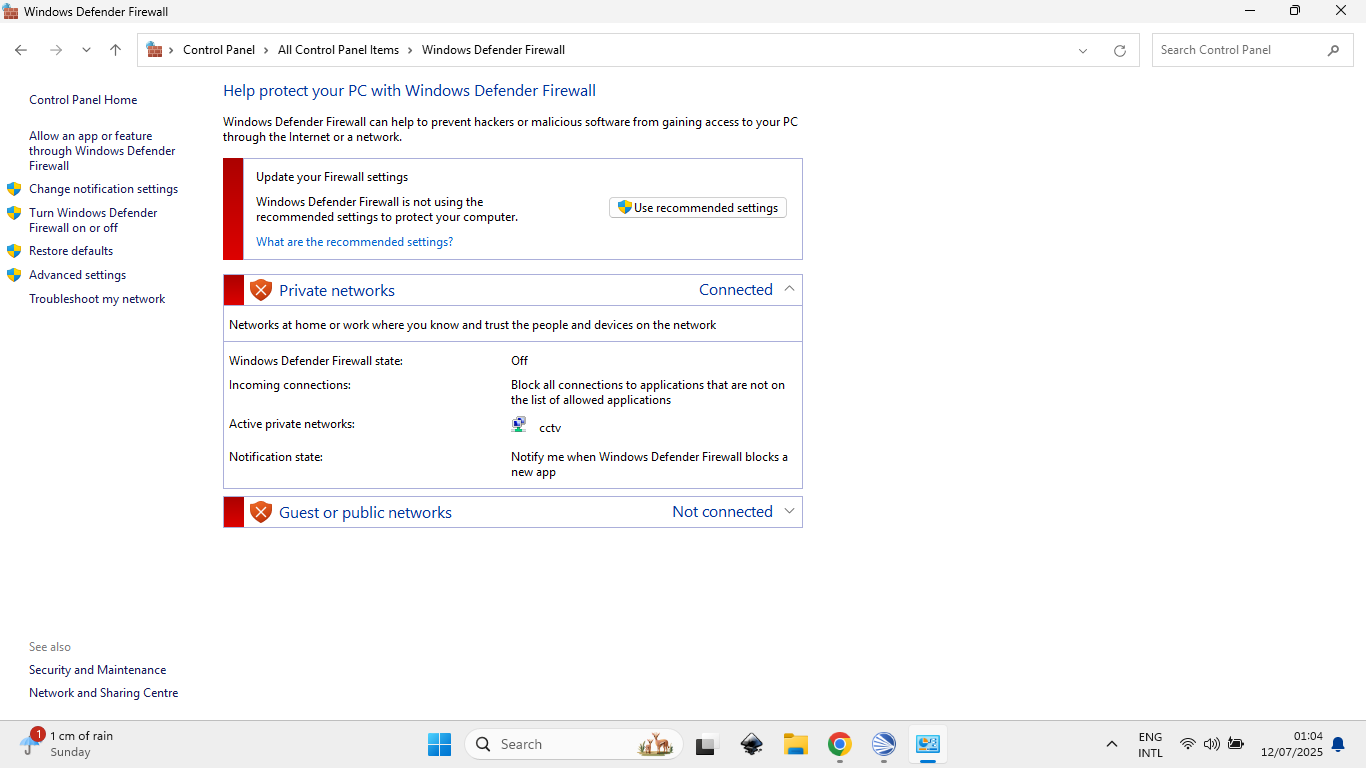Open the Windows Start menu
The height and width of the screenshot is (768, 1366).
click(x=439, y=744)
